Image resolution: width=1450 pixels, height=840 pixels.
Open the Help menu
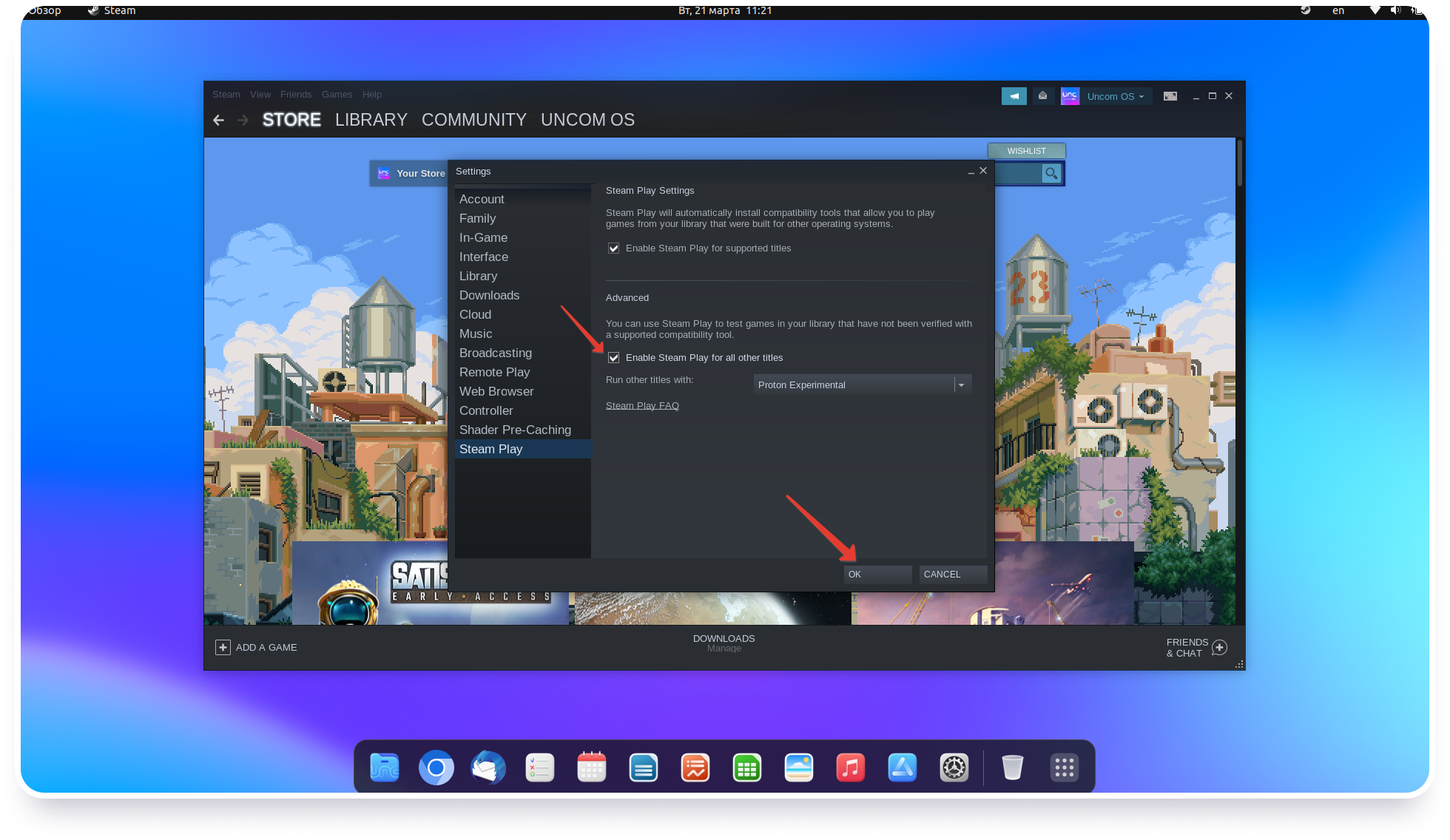point(372,94)
